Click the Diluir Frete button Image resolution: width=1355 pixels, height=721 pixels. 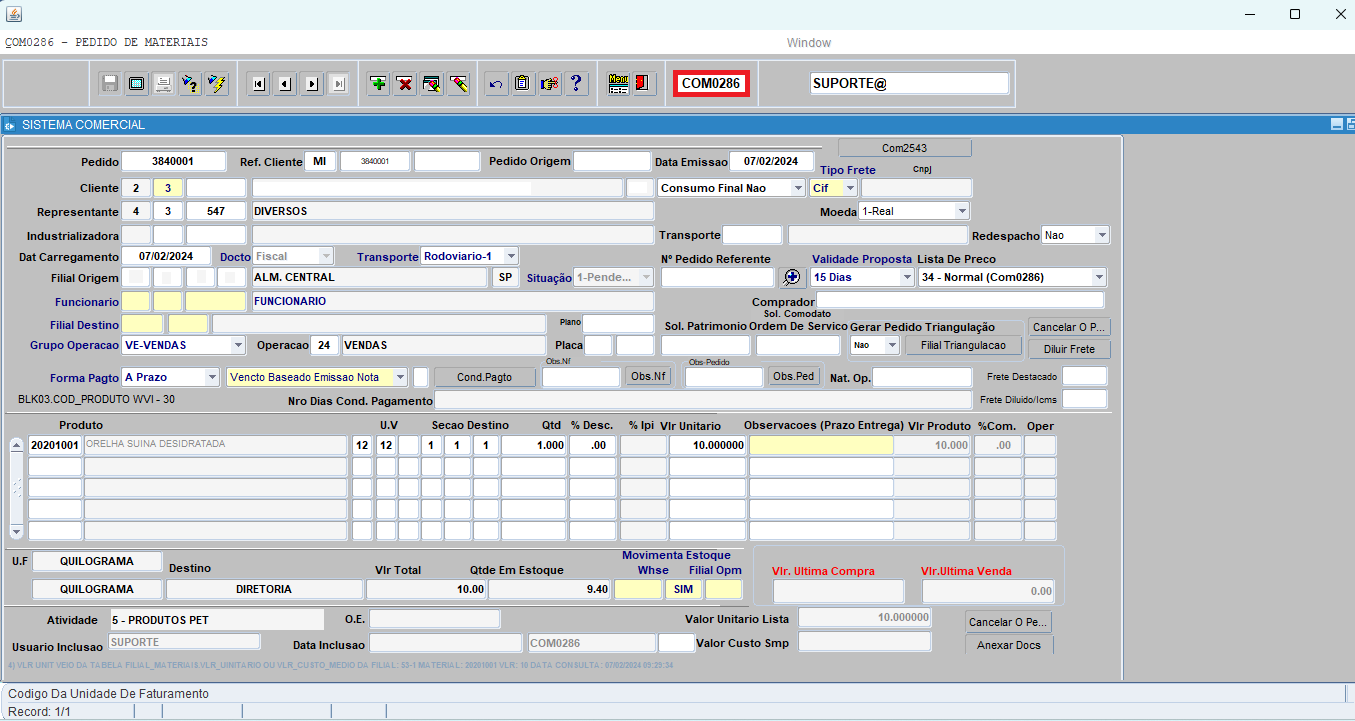(1069, 350)
